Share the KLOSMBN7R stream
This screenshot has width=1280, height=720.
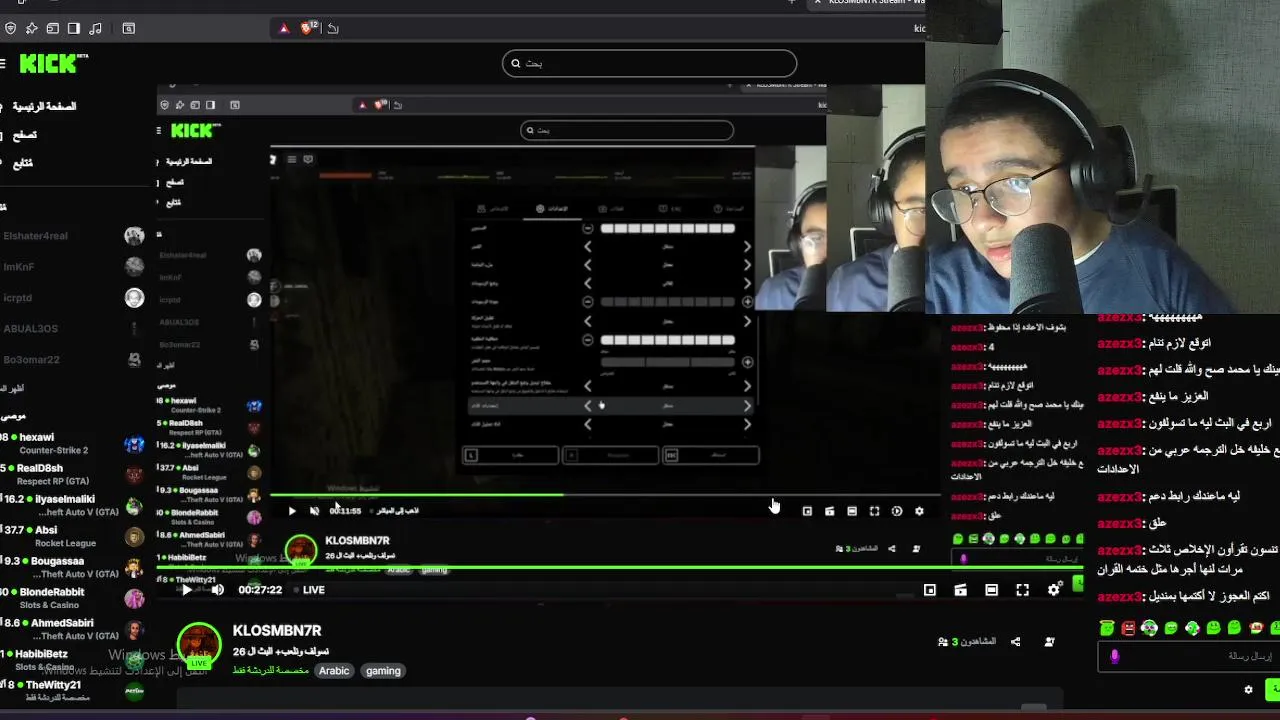pyautogui.click(x=1016, y=642)
